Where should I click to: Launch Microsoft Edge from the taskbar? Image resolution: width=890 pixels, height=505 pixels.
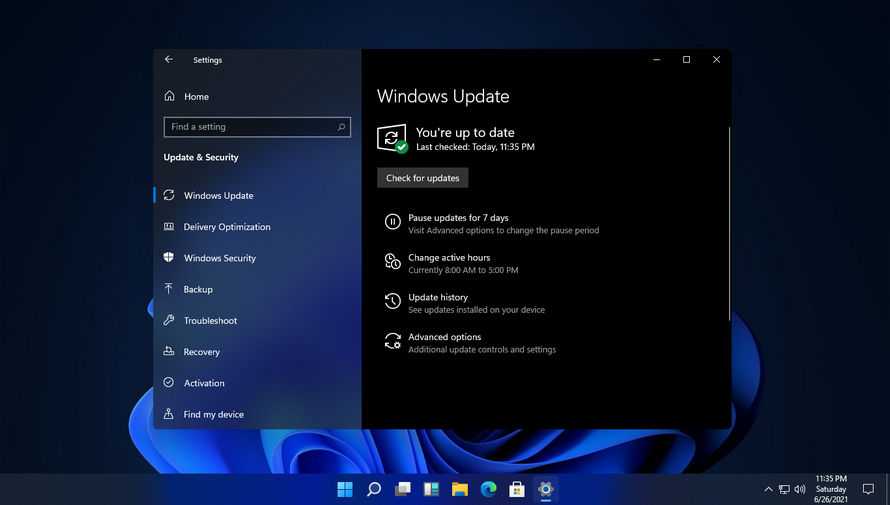[x=488, y=489]
